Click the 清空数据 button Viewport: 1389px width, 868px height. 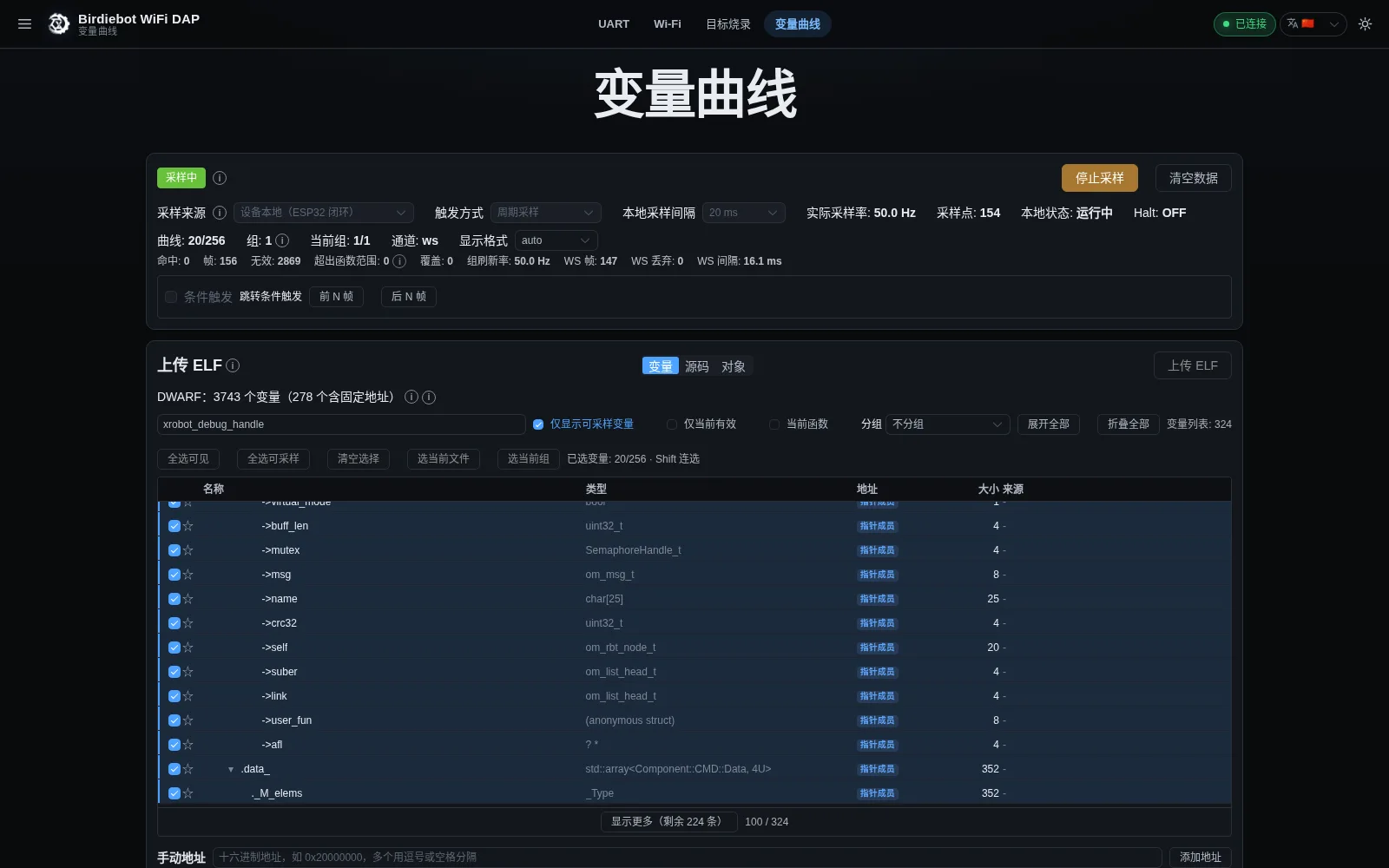[1194, 178]
